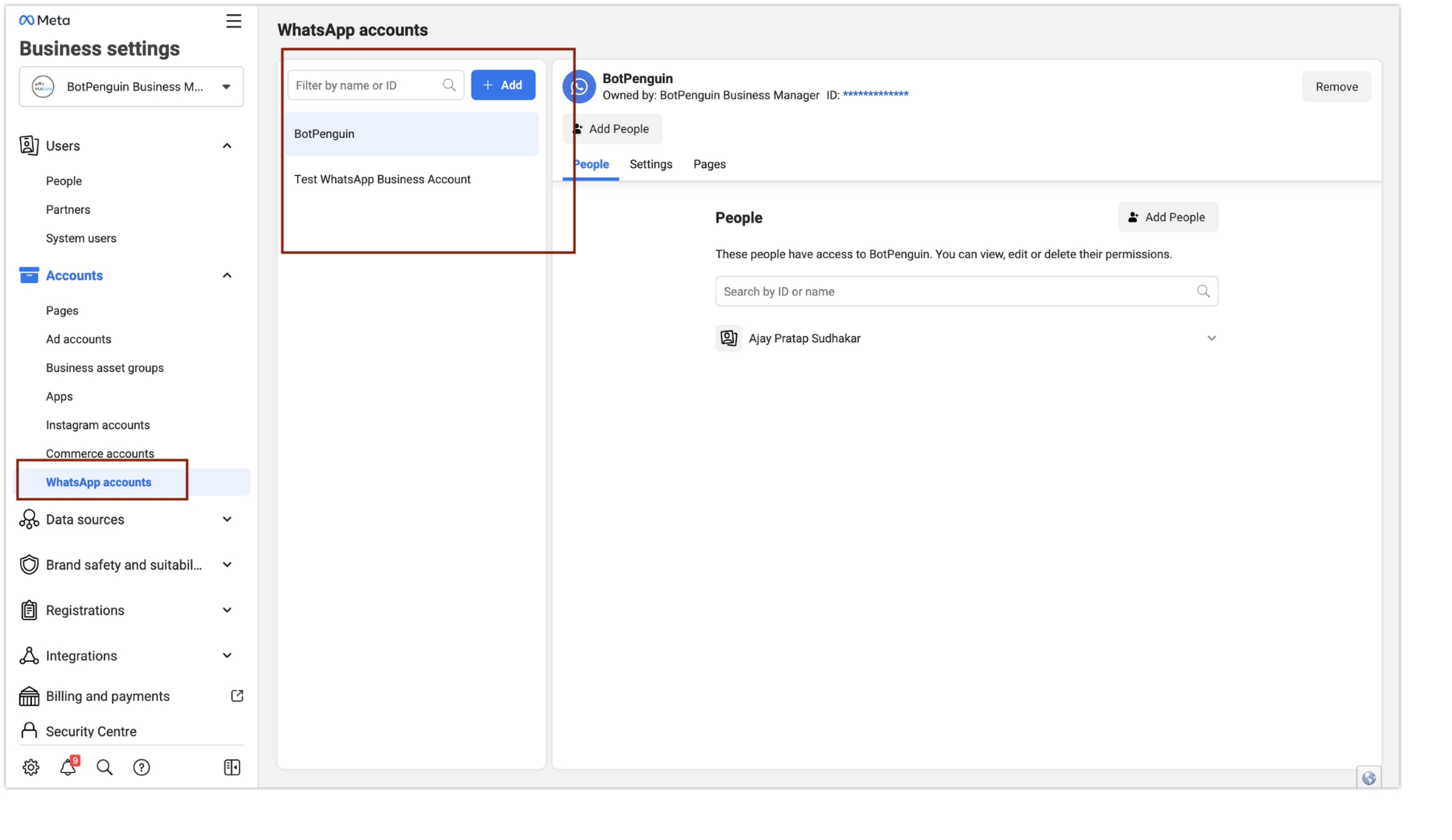Screen dimensions: 1452x840
Task: Open Security Centre
Action: point(91,732)
